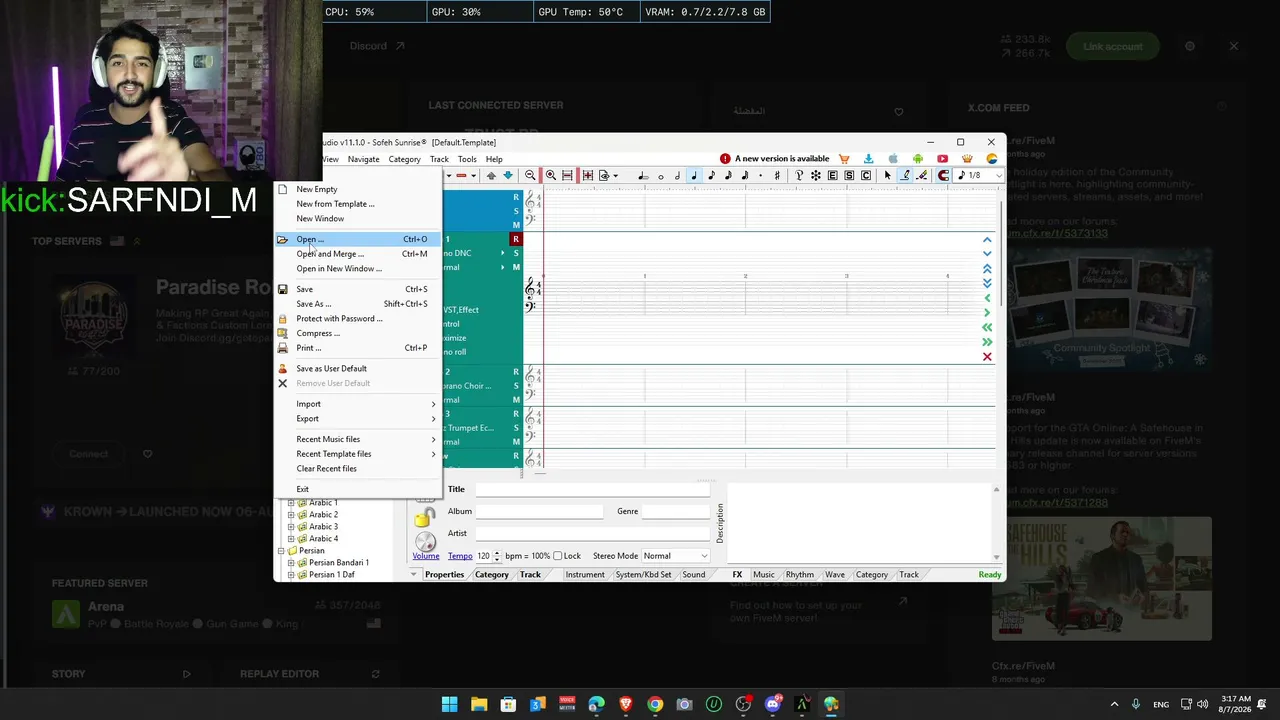The width and height of the screenshot is (1280, 720).
Task: Select Protect with Password ...
Action: click(357, 318)
